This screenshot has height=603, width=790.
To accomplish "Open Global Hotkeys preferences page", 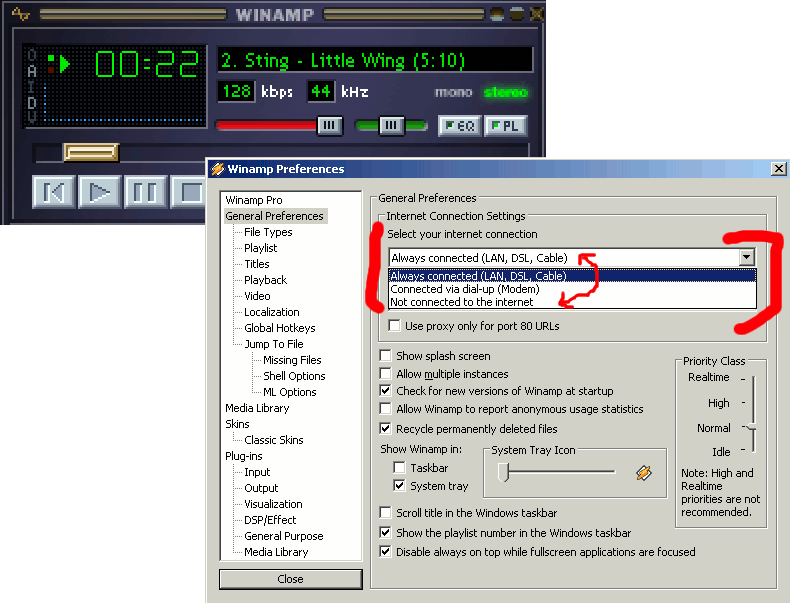I will coord(280,328).
